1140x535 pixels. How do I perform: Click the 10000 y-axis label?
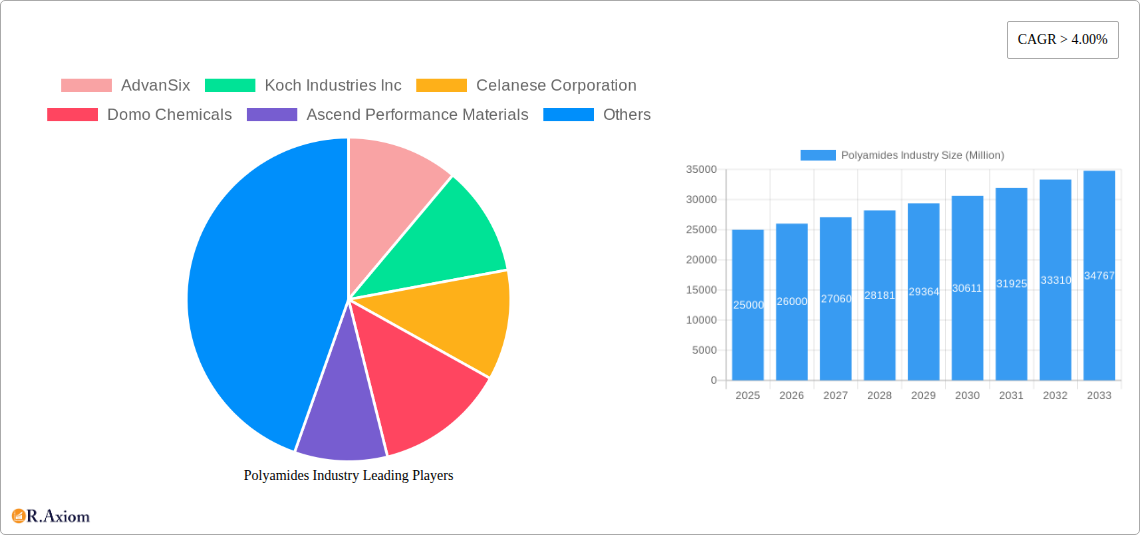pos(701,320)
